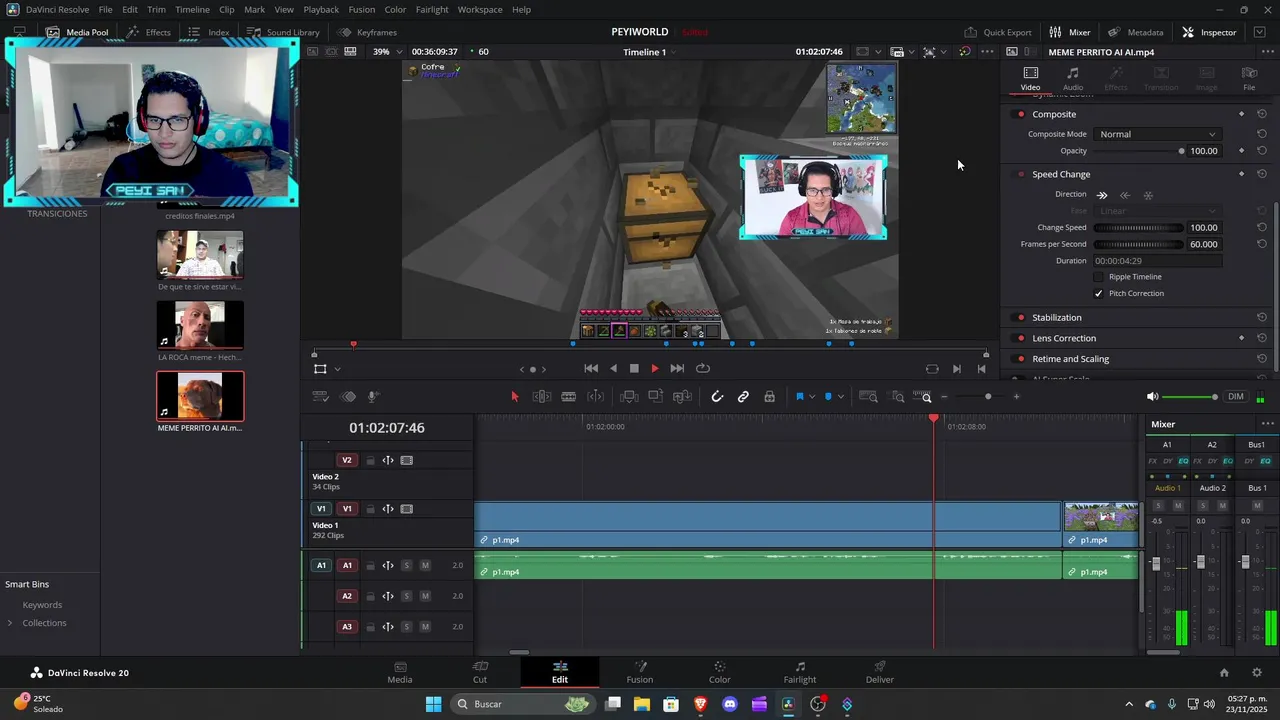The image size is (1280, 720).
Task: Uncheck the Pitch Correction checkbox
Action: point(1098,293)
